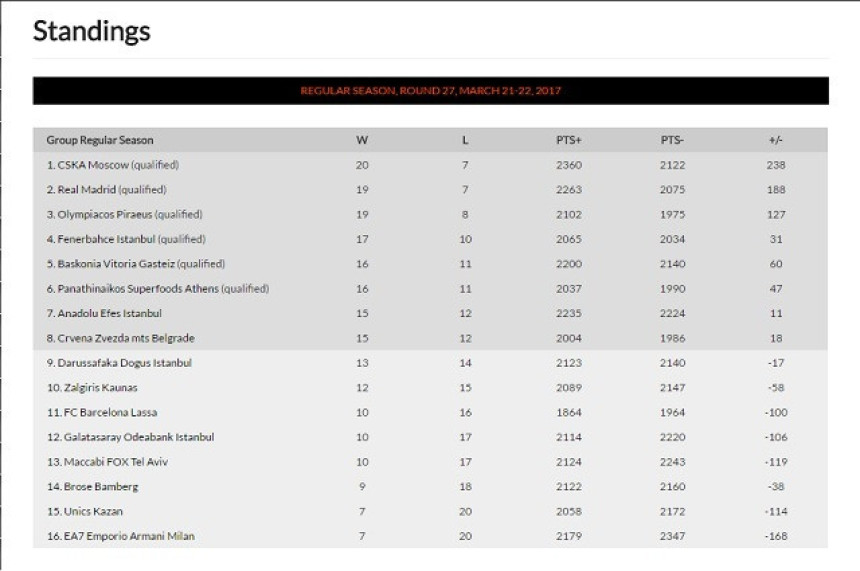Open the CSKA Moscow team link

pos(93,165)
